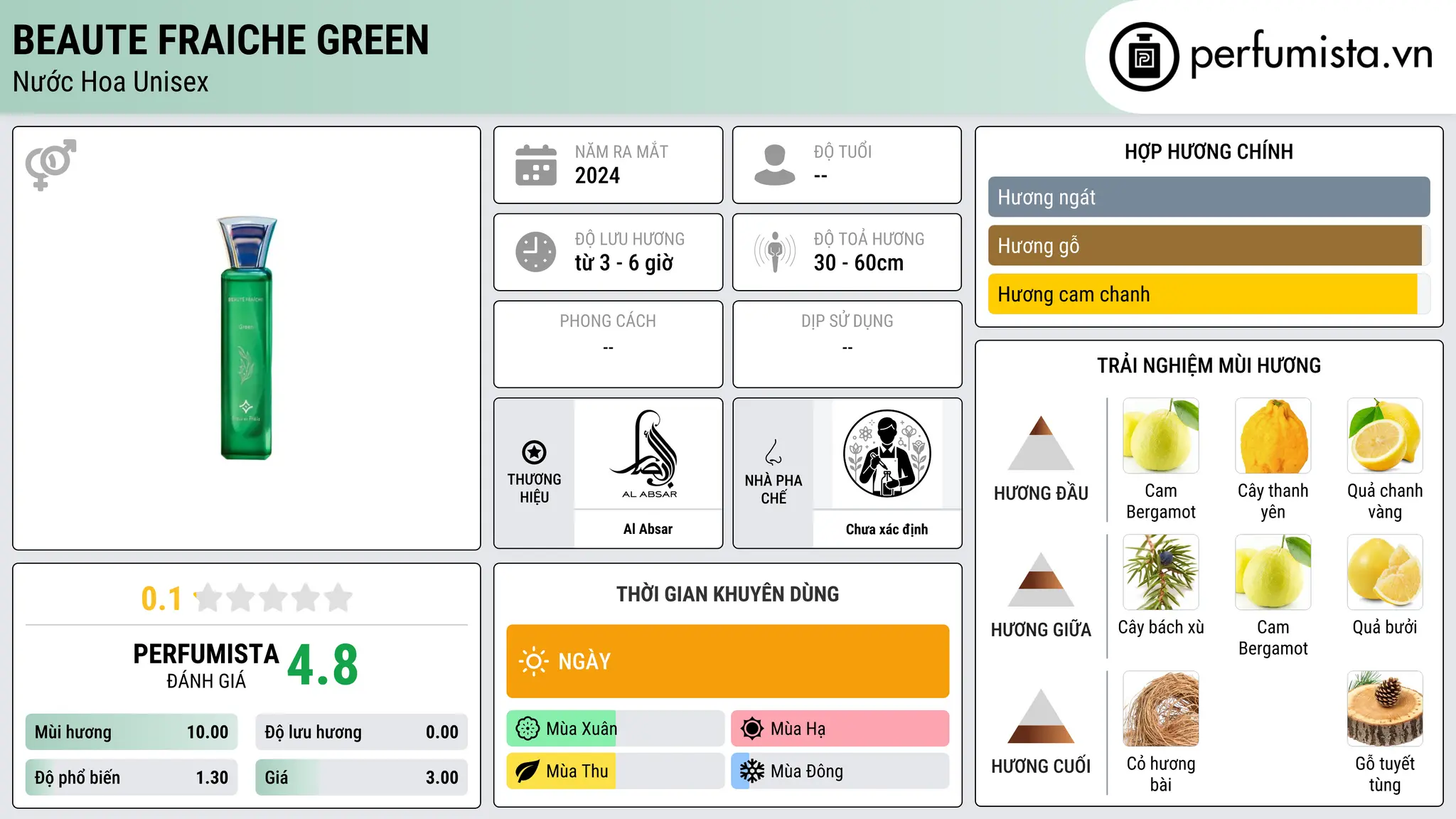Click the leaf icon for Mùa Thu
This screenshot has width=1456, height=819.
[x=528, y=771]
